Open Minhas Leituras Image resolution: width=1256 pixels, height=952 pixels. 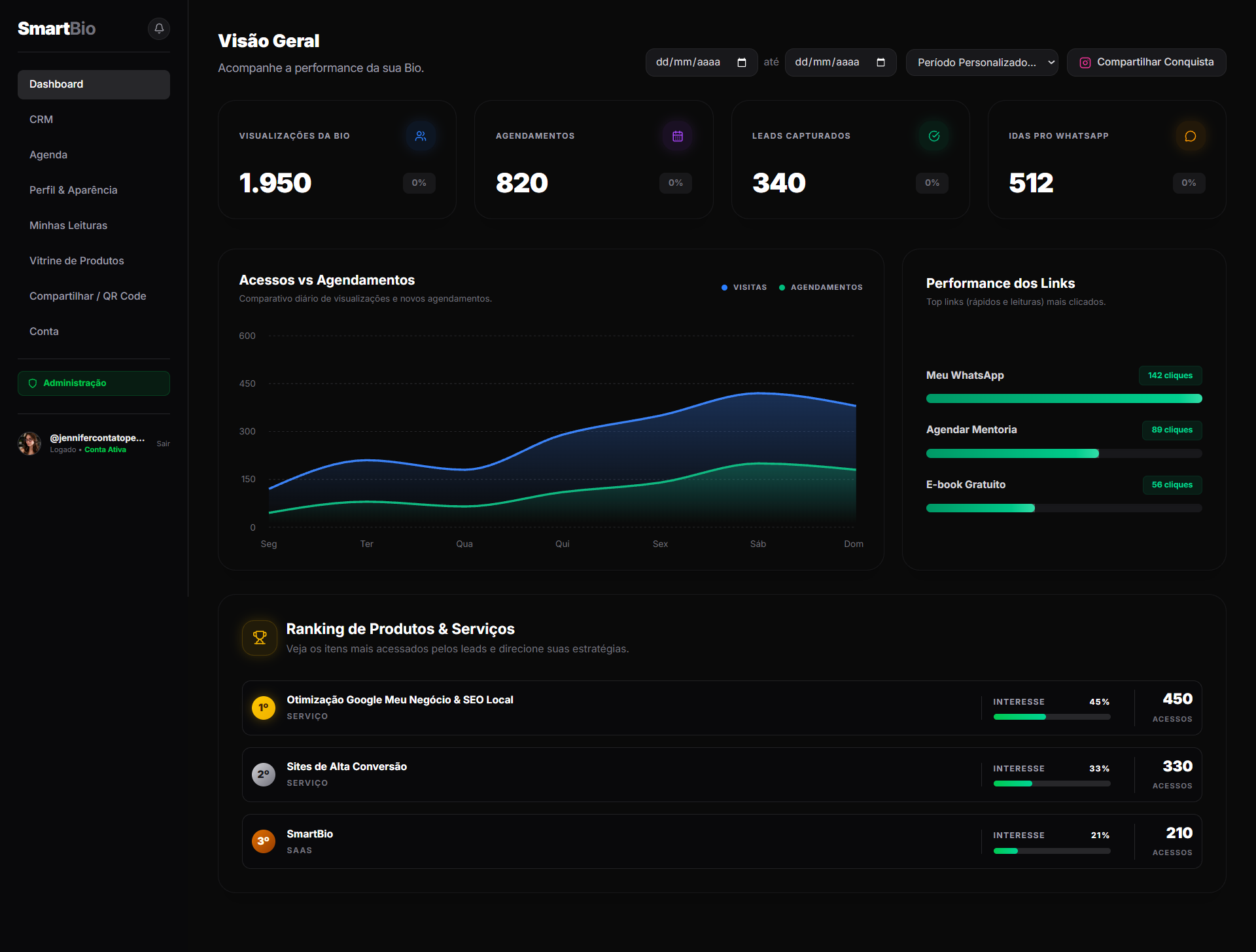pos(94,226)
